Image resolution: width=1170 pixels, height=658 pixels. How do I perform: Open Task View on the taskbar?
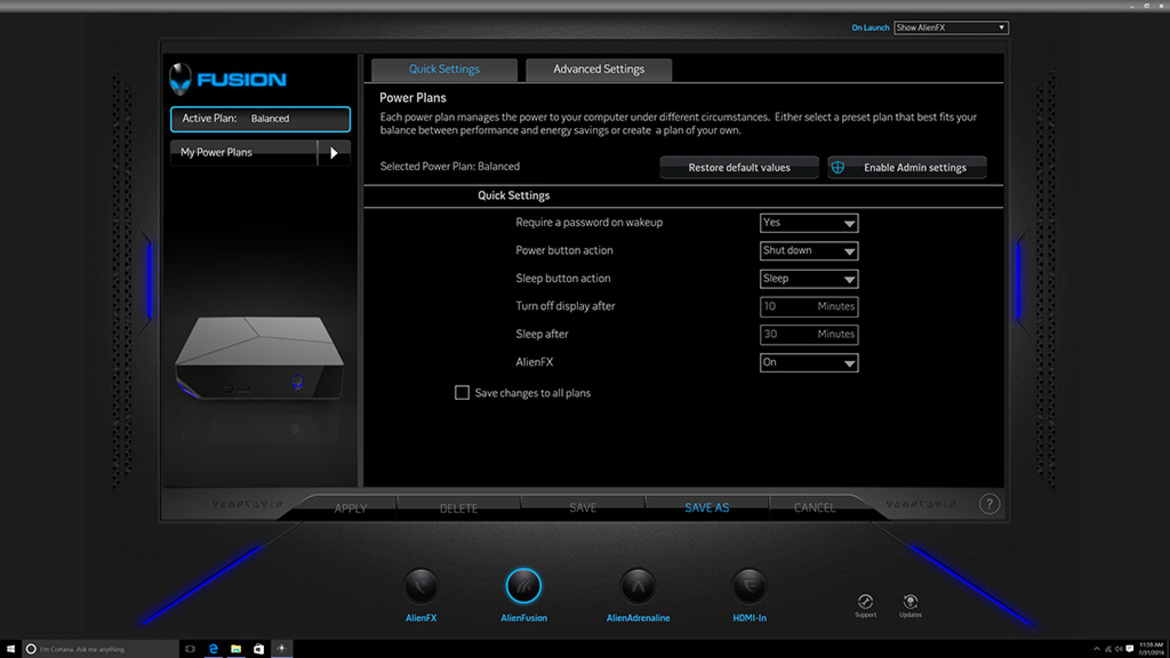tap(190, 649)
